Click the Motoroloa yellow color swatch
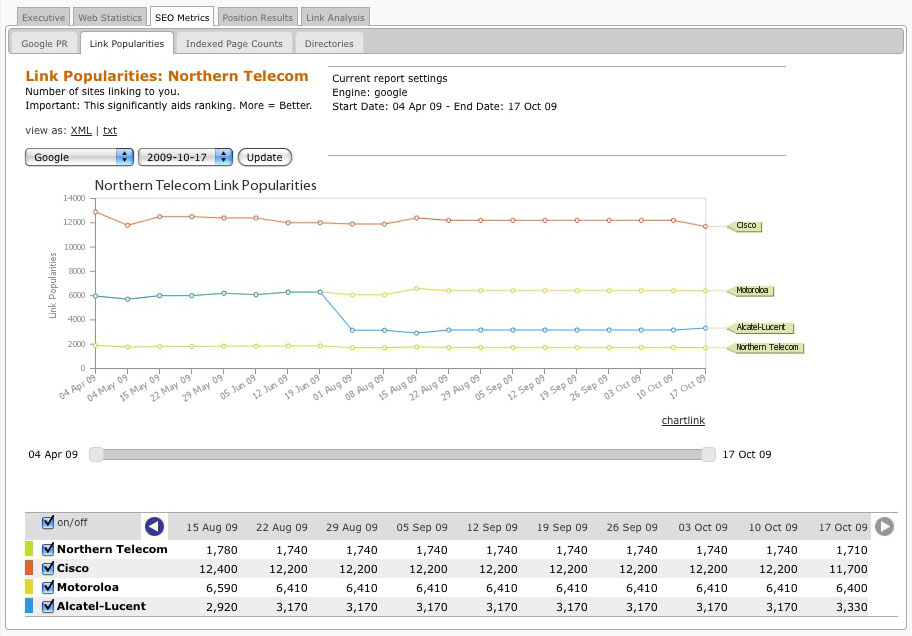 point(29,587)
